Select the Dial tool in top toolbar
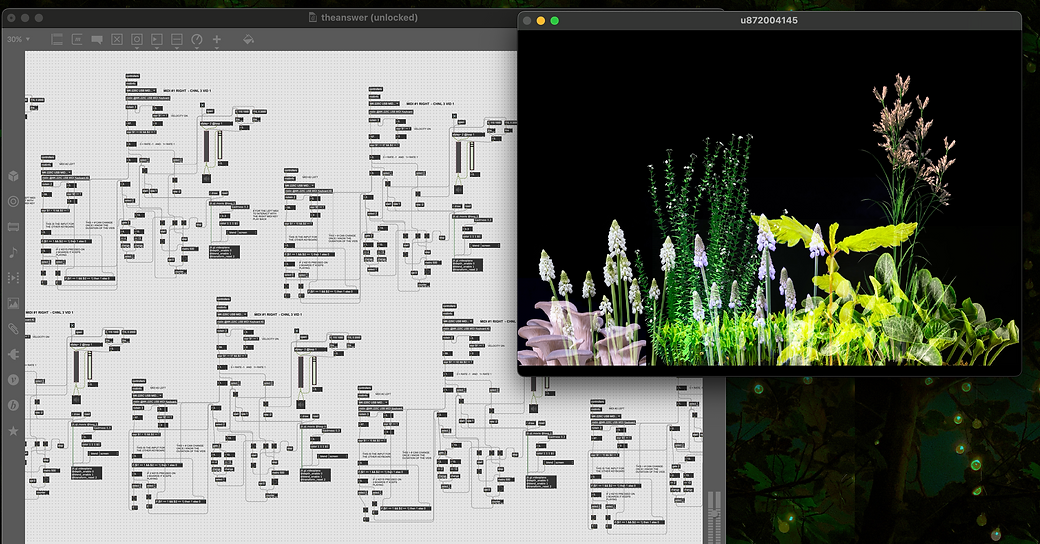Screen dimensions: 1040x544 pos(196,39)
